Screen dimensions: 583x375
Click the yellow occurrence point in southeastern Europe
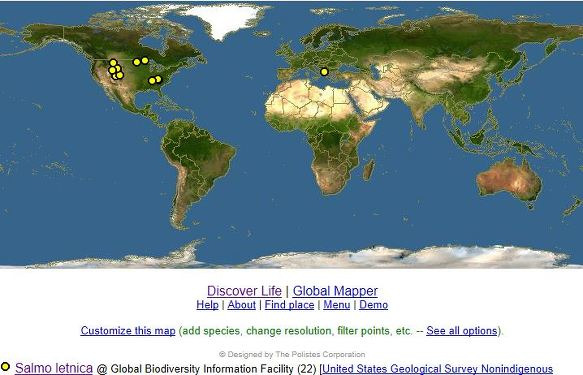tap(324, 72)
